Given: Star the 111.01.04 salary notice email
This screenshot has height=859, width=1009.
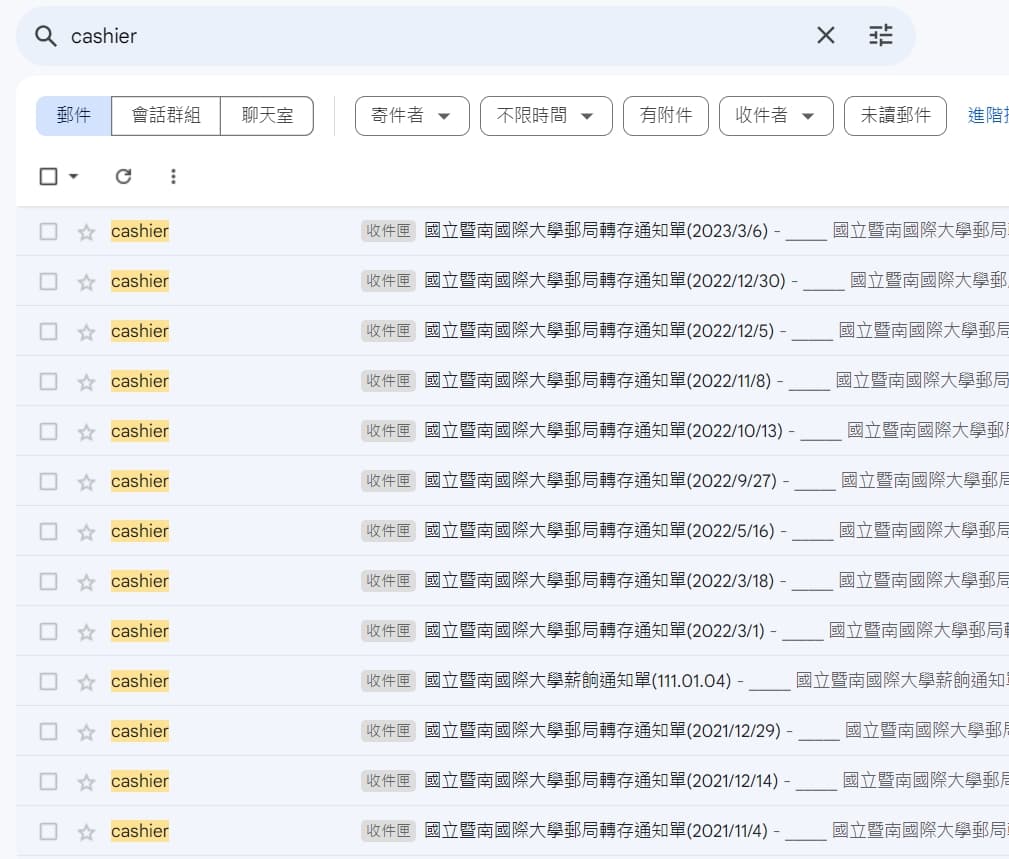Looking at the screenshot, I should [86, 681].
